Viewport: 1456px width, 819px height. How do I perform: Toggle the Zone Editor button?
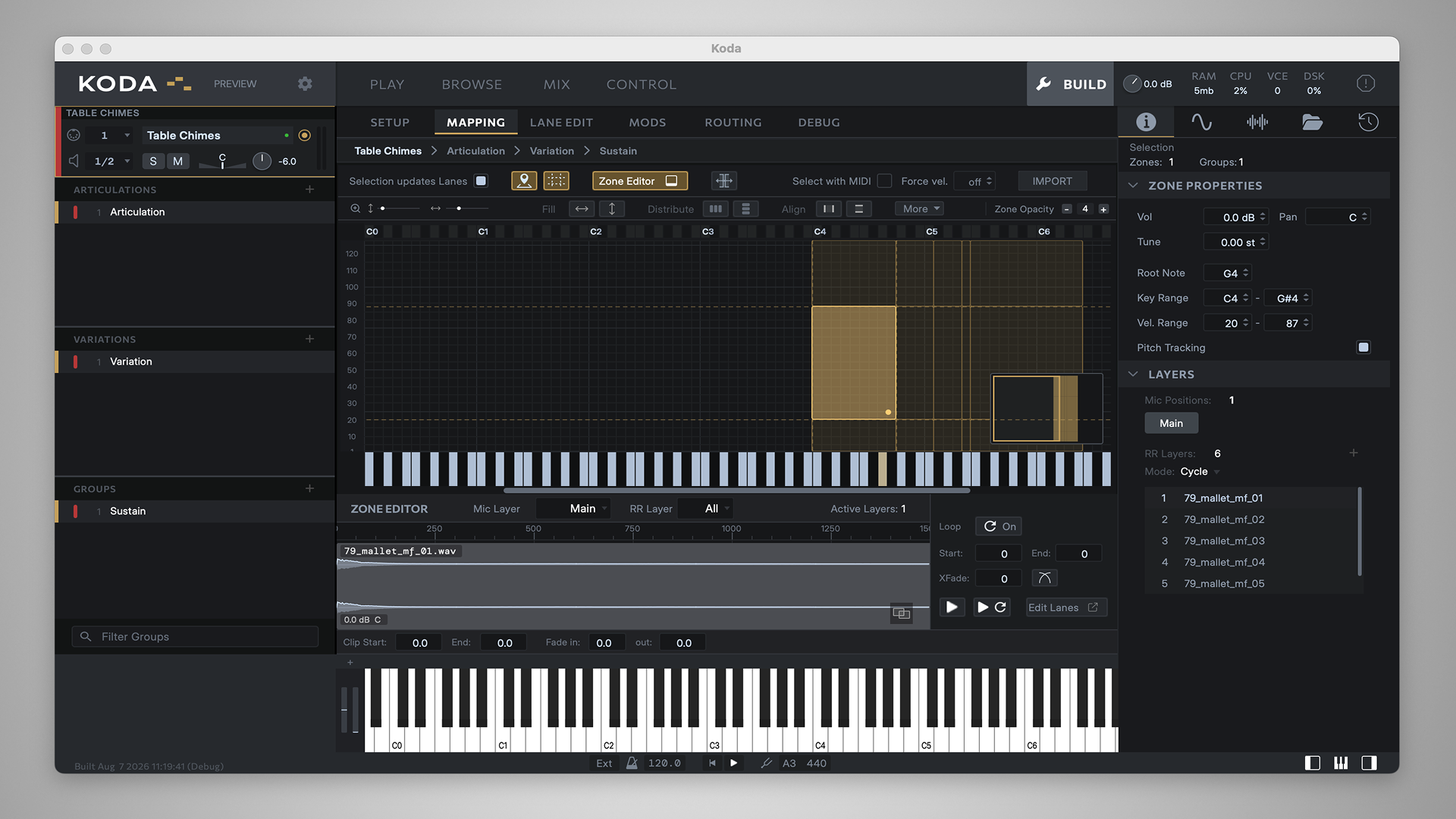pos(639,180)
